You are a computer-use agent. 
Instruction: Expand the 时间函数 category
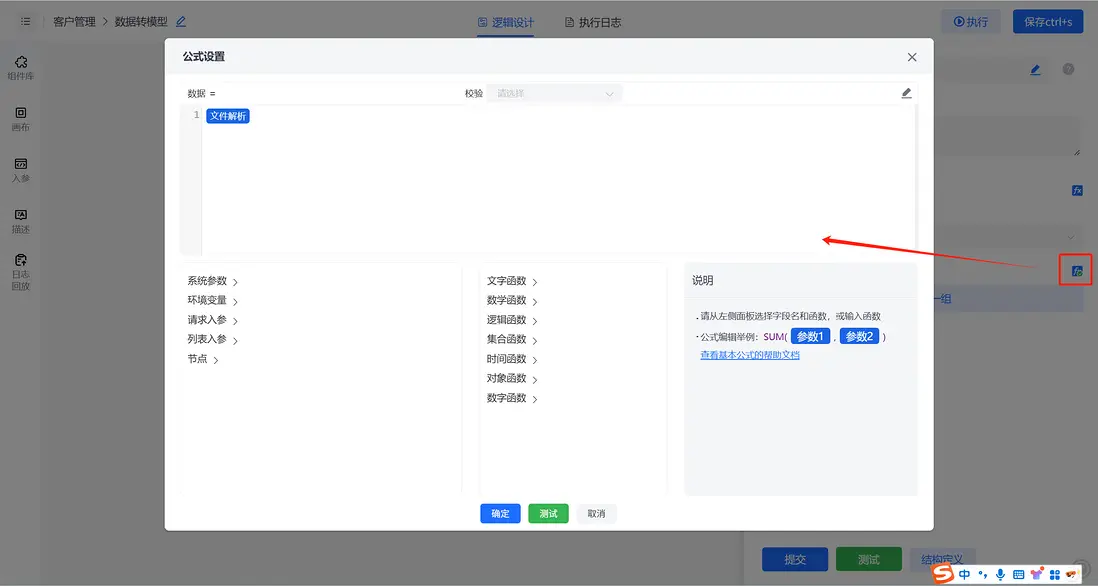coord(512,359)
